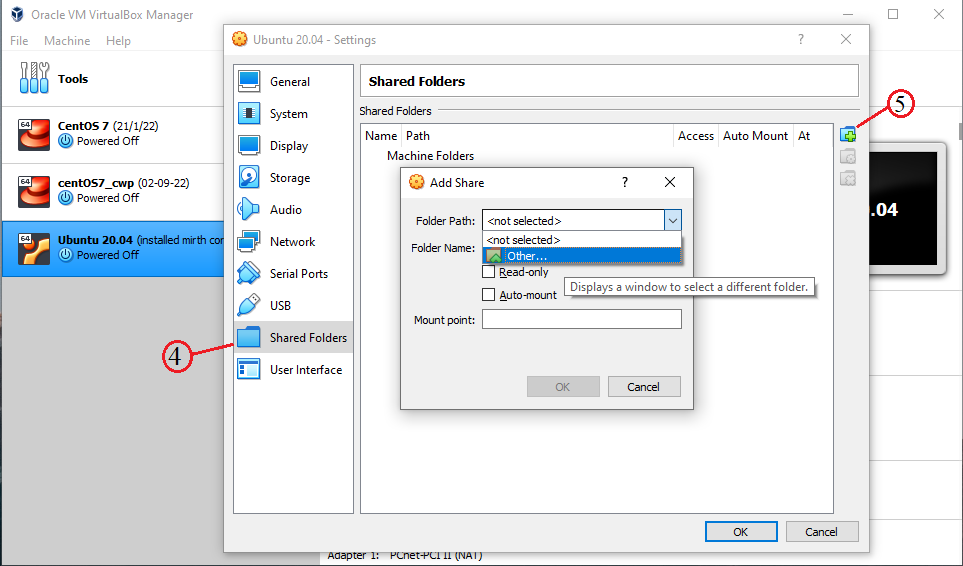Choose the <not selected> dropdown list option
963x566 pixels.
pyautogui.click(x=582, y=239)
